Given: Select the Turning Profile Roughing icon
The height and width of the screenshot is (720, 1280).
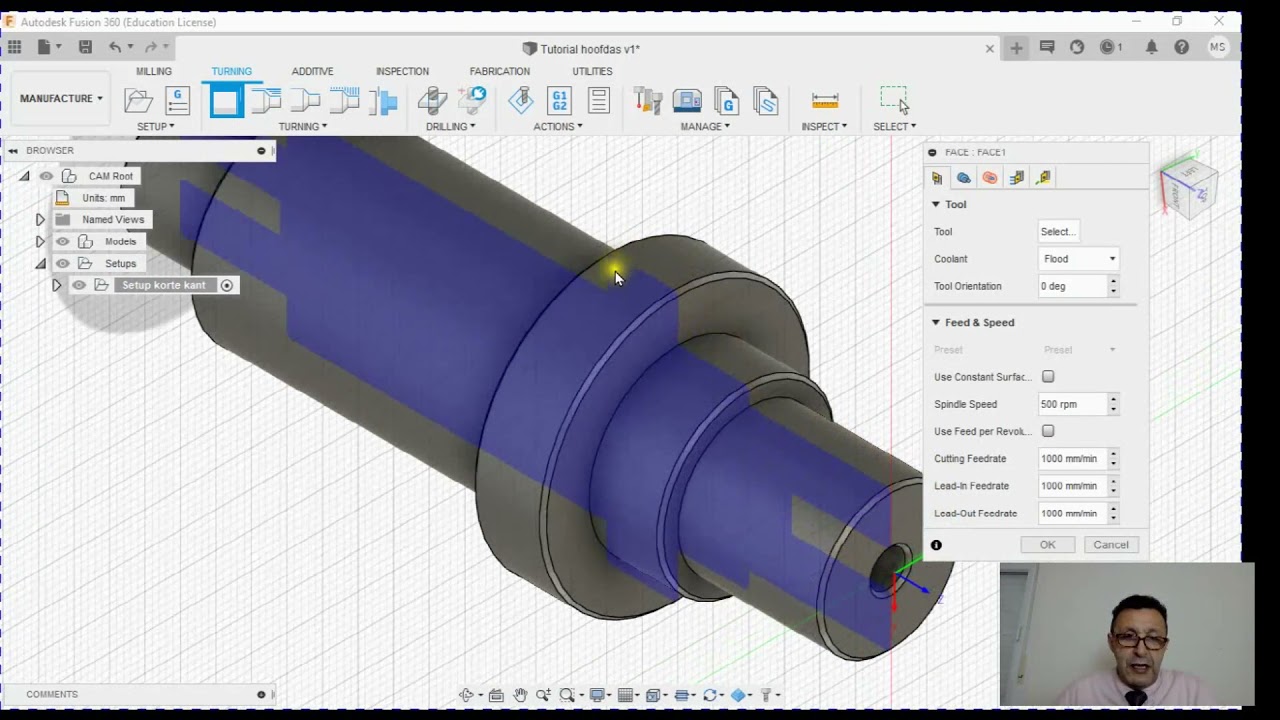Looking at the screenshot, I should [265, 101].
